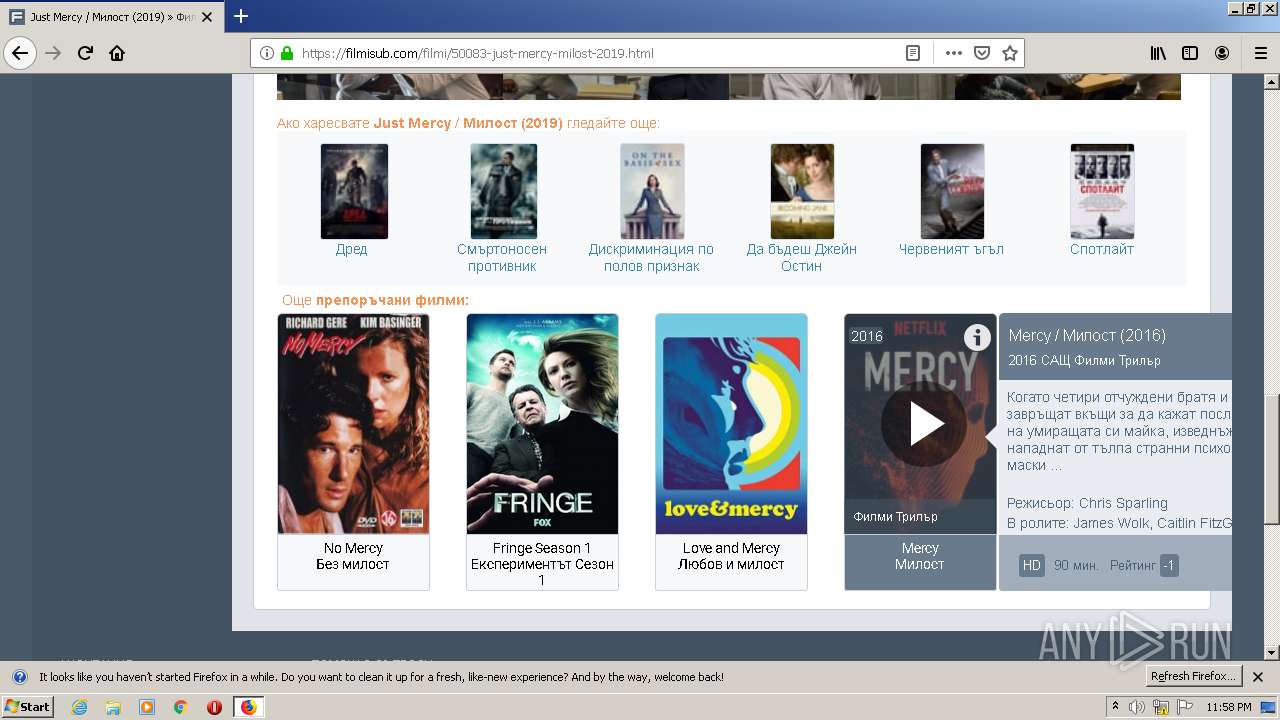Show hidden system tray icons
Screen dimensions: 1280x720
pyautogui.click(x=1115, y=707)
